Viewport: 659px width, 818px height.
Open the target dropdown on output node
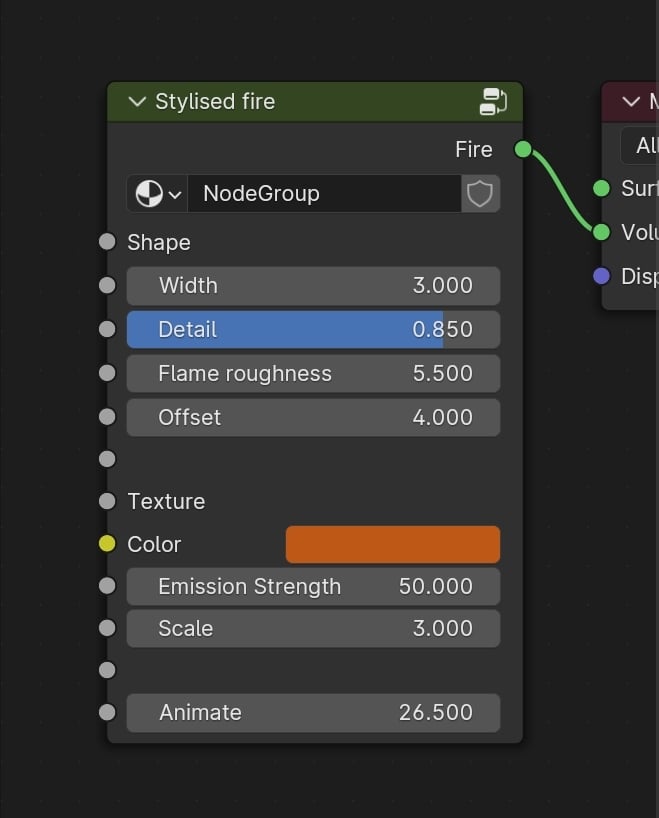pyautogui.click(x=641, y=146)
